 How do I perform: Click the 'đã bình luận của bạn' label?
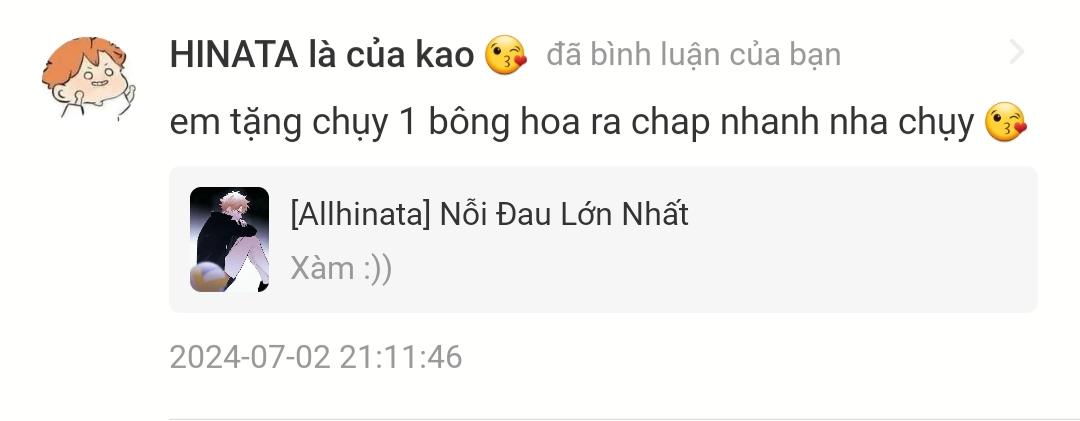[x=694, y=55]
